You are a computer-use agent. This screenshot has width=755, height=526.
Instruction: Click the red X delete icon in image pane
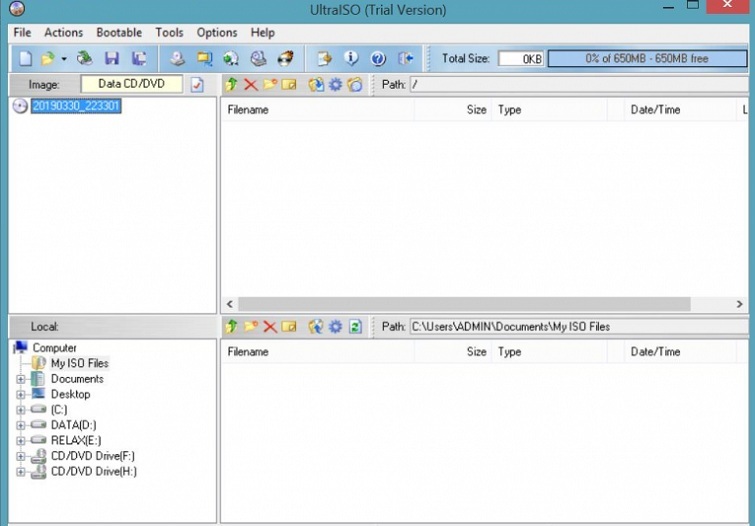click(x=251, y=85)
